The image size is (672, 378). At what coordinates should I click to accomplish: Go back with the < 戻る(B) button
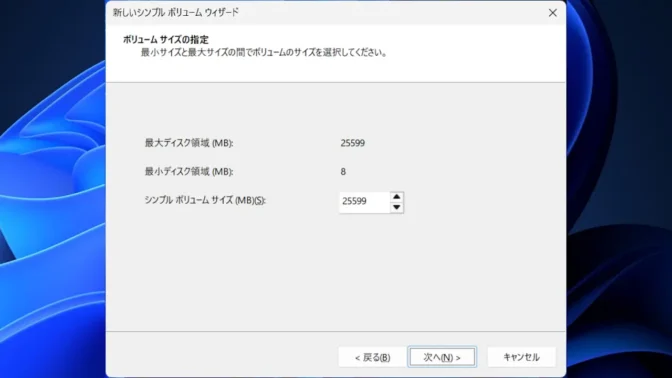(372, 357)
